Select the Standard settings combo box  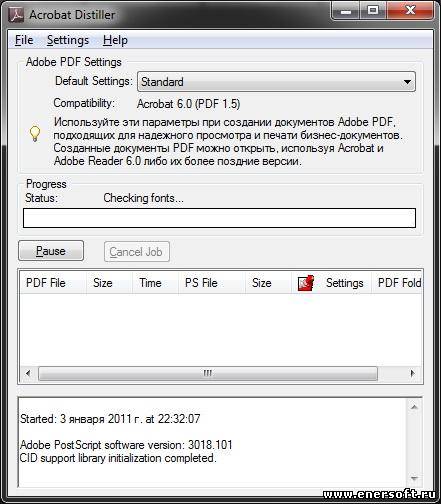276,82
